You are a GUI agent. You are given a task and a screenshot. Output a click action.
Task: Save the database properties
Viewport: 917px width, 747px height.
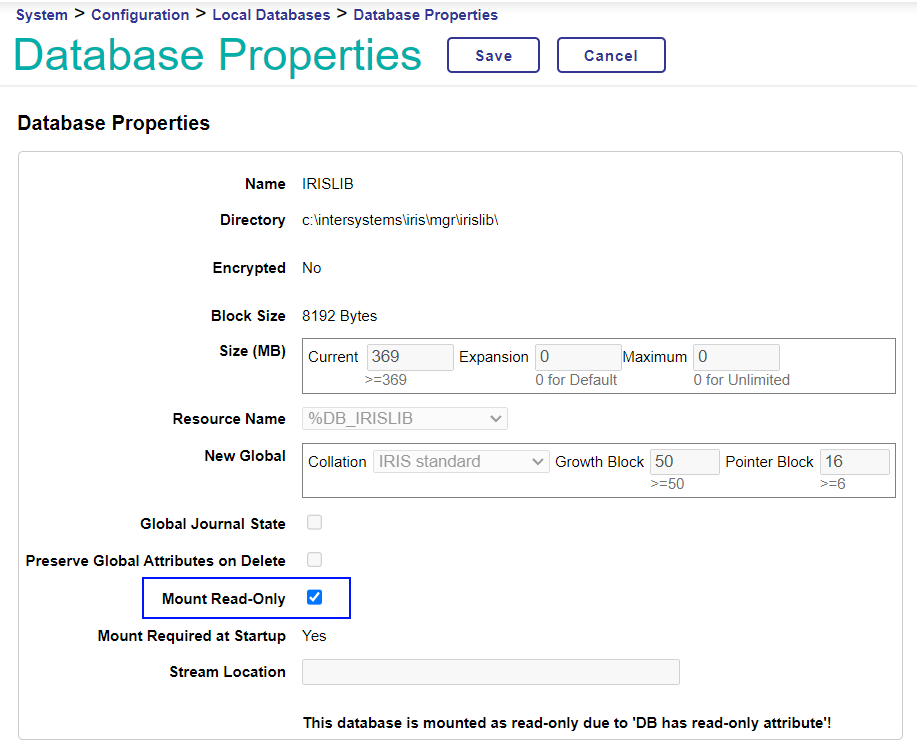[493, 56]
